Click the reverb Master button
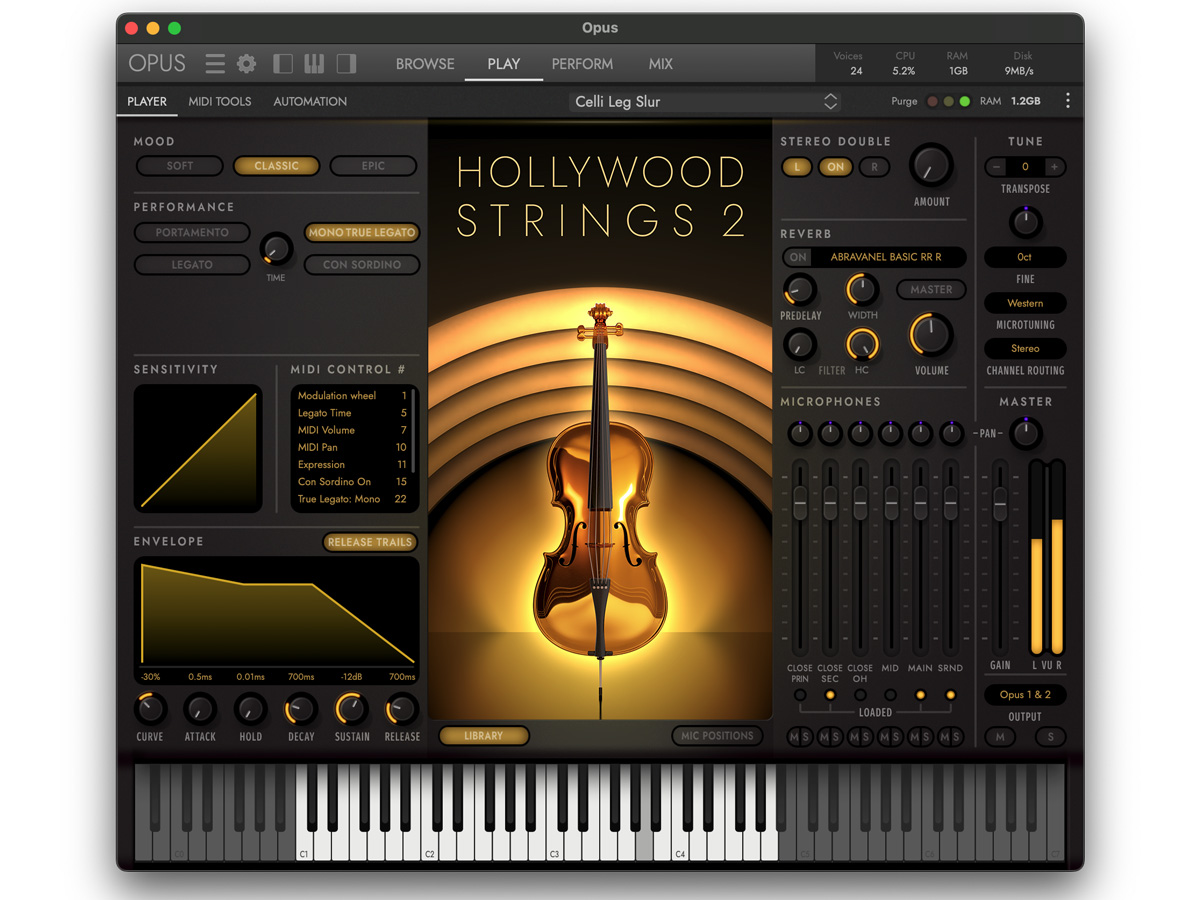The width and height of the screenshot is (1200, 900). tap(931, 290)
